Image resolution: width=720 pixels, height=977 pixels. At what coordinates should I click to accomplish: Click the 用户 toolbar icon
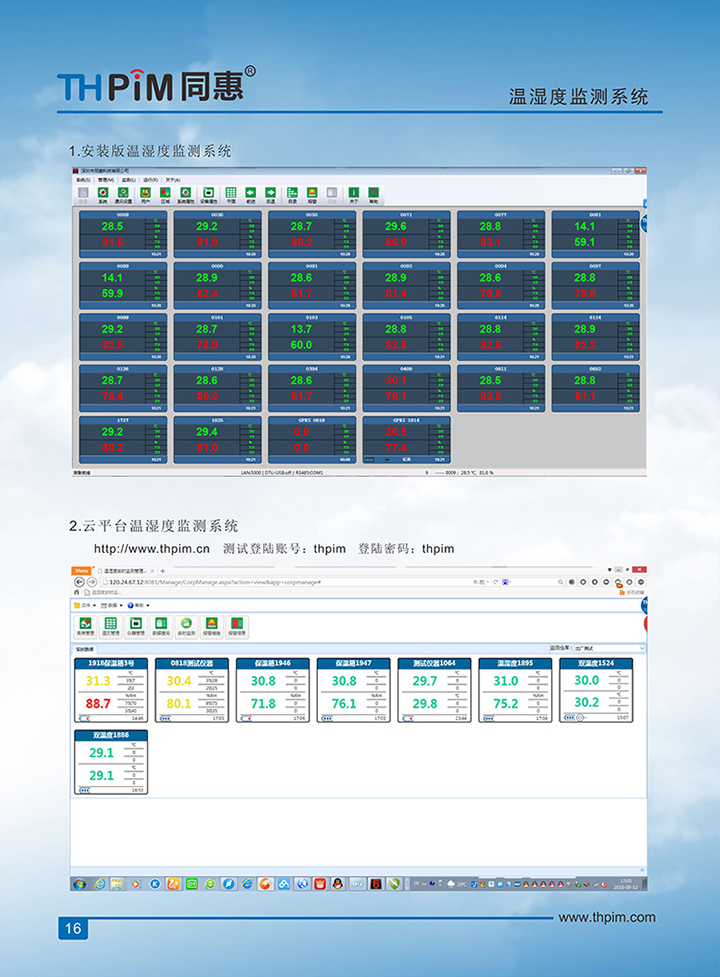(x=145, y=194)
